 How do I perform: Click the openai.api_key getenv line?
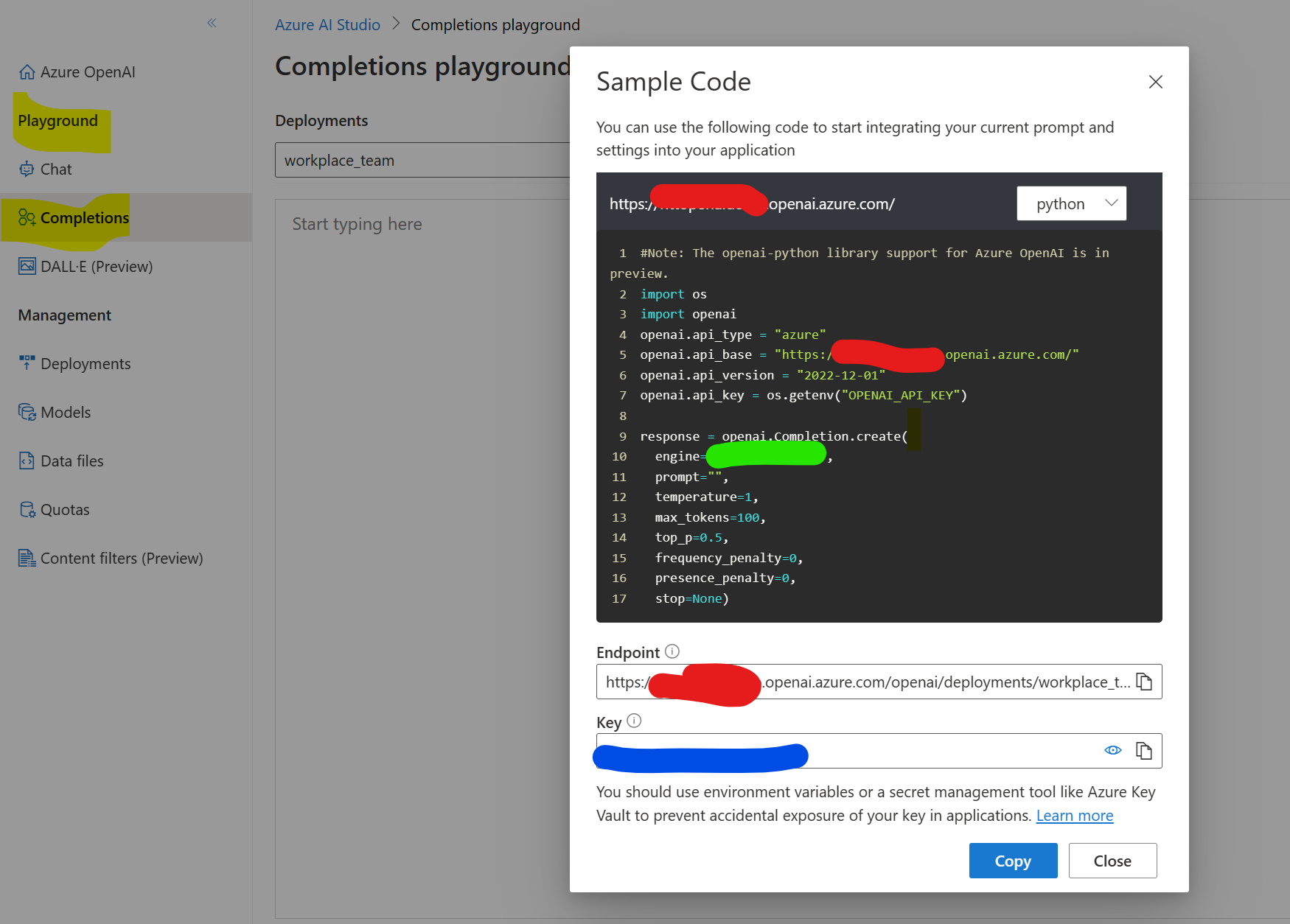(803, 395)
